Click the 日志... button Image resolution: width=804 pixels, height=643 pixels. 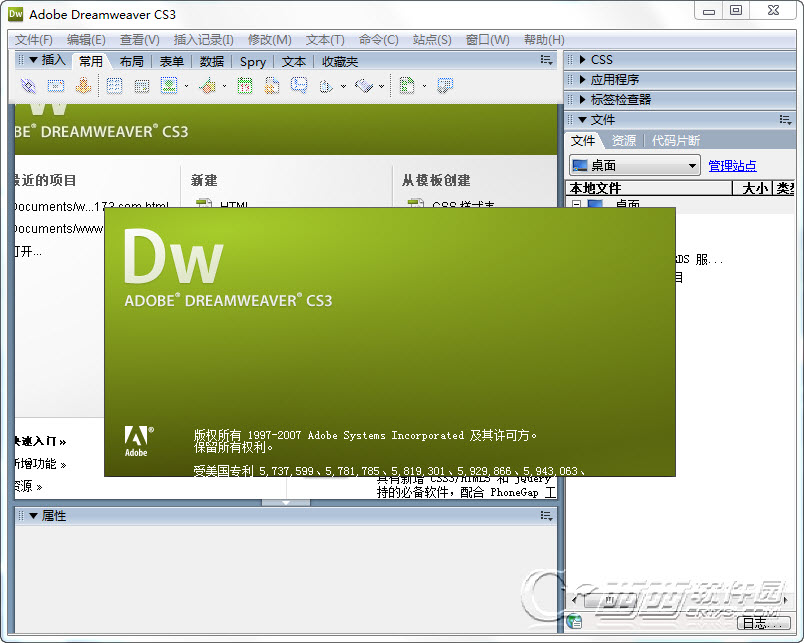(763, 622)
